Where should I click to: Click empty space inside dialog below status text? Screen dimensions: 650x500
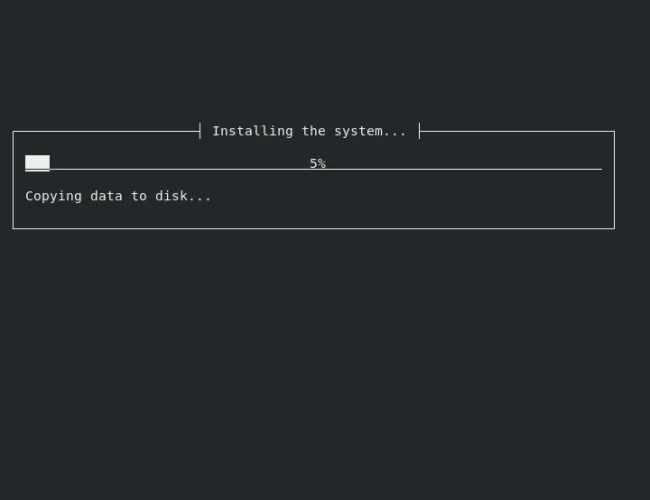tap(314, 215)
